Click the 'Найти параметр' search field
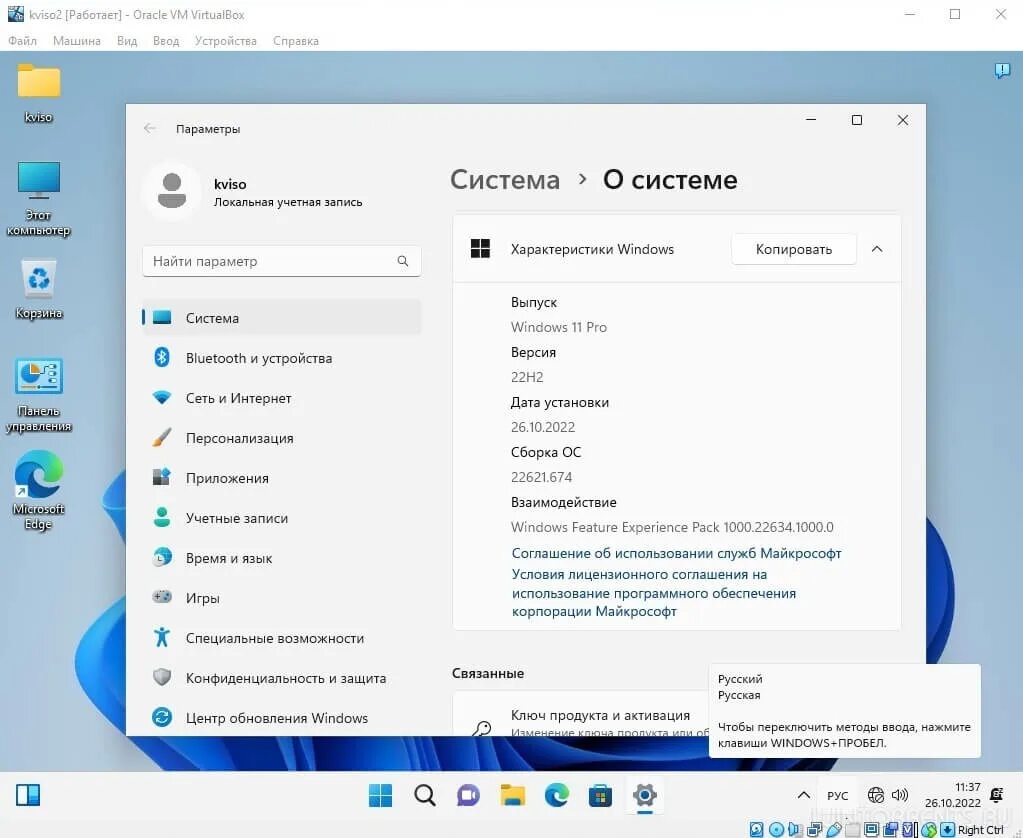The width and height of the screenshot is (1023, 838). [282, 261]
